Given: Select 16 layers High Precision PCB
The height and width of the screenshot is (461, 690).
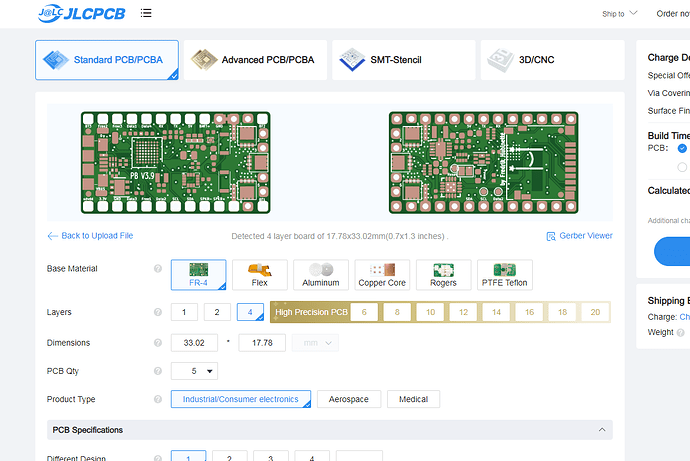Looking at the screenshot, I should (x=529, y=312).
